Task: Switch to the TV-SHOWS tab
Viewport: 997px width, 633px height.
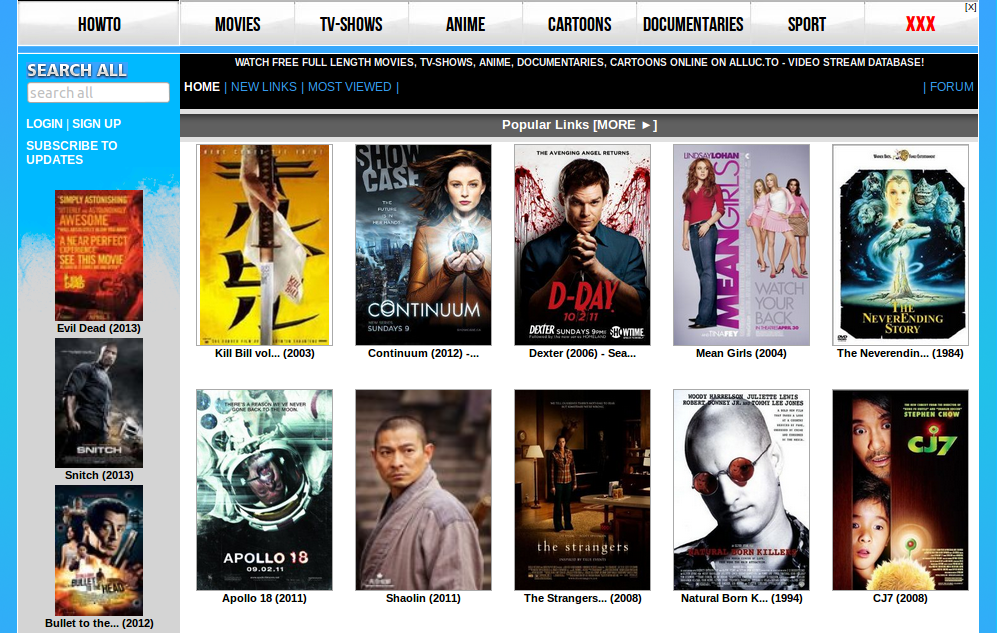Action: click(x=352, y=24)
